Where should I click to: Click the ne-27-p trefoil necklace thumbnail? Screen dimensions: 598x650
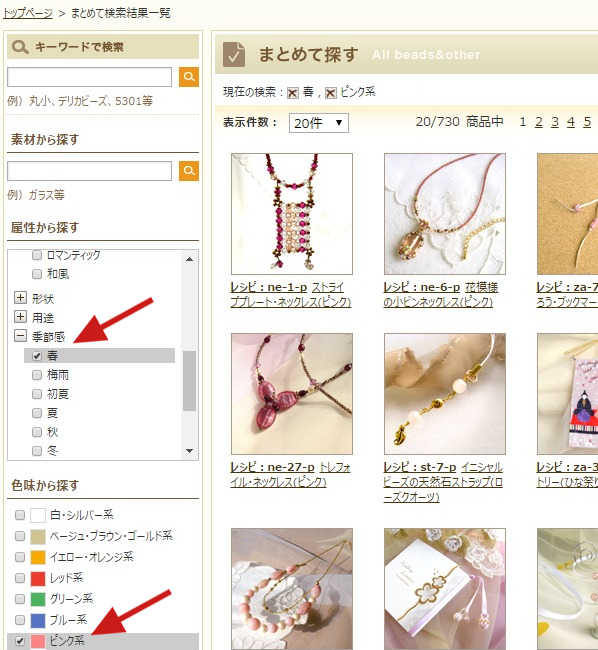[292, 394]
